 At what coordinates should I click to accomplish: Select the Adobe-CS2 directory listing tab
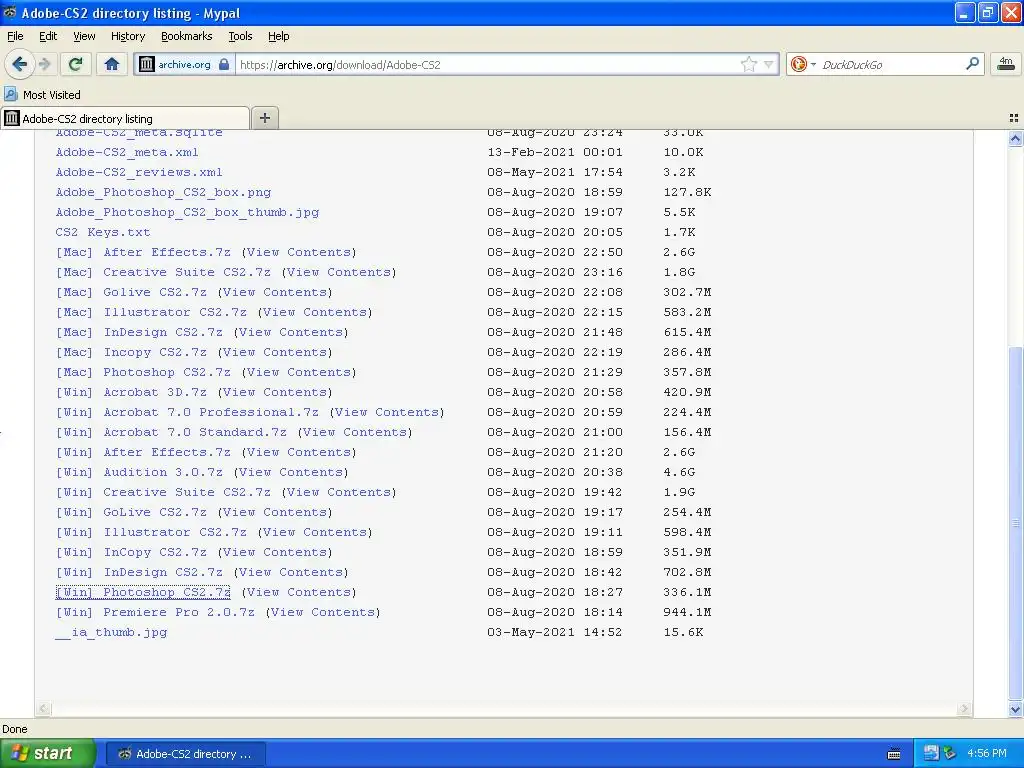click(x=125, y=118)
